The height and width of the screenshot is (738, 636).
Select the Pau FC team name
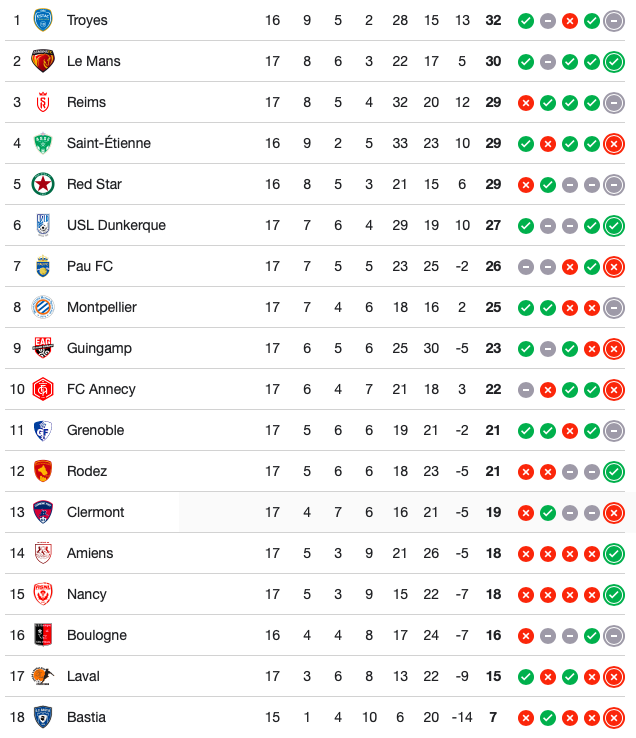90,266
